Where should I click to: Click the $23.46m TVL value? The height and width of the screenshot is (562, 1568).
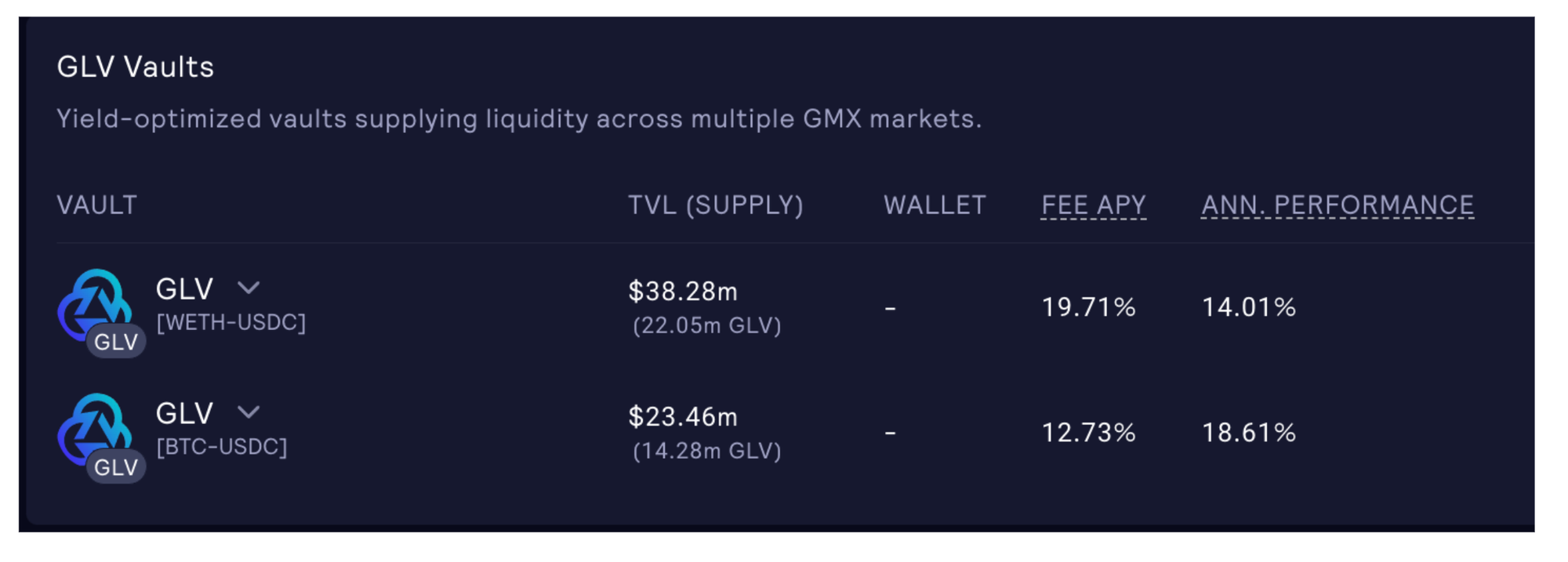pos(682,417)
